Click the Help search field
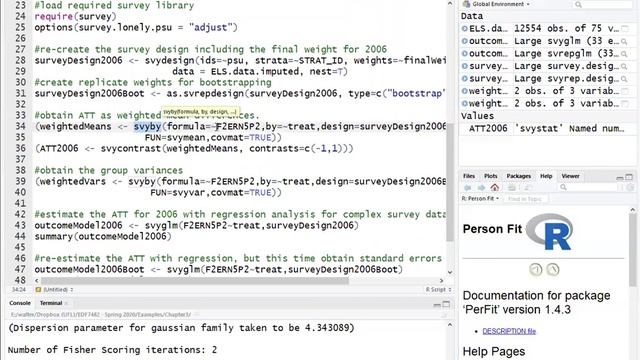Screen dimensions: 640x360 click(588, 187)
